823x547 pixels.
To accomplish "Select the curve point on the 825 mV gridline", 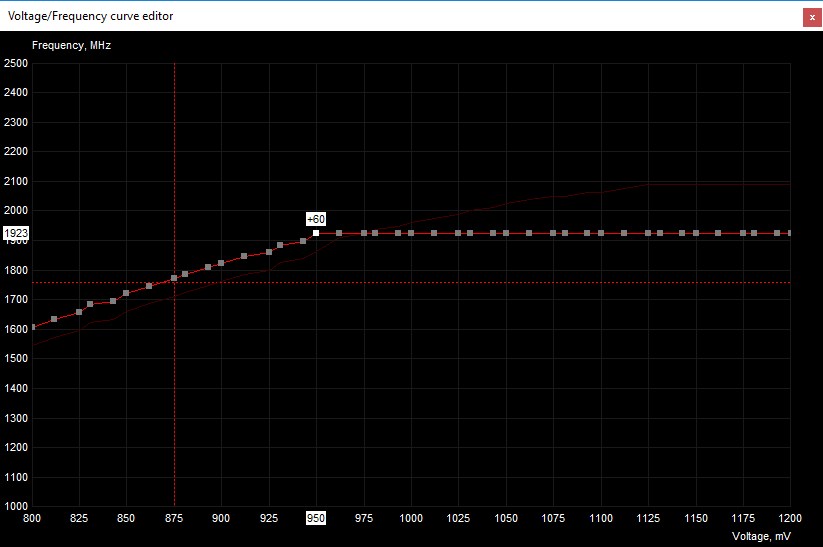I will click(x=79, y=312).
